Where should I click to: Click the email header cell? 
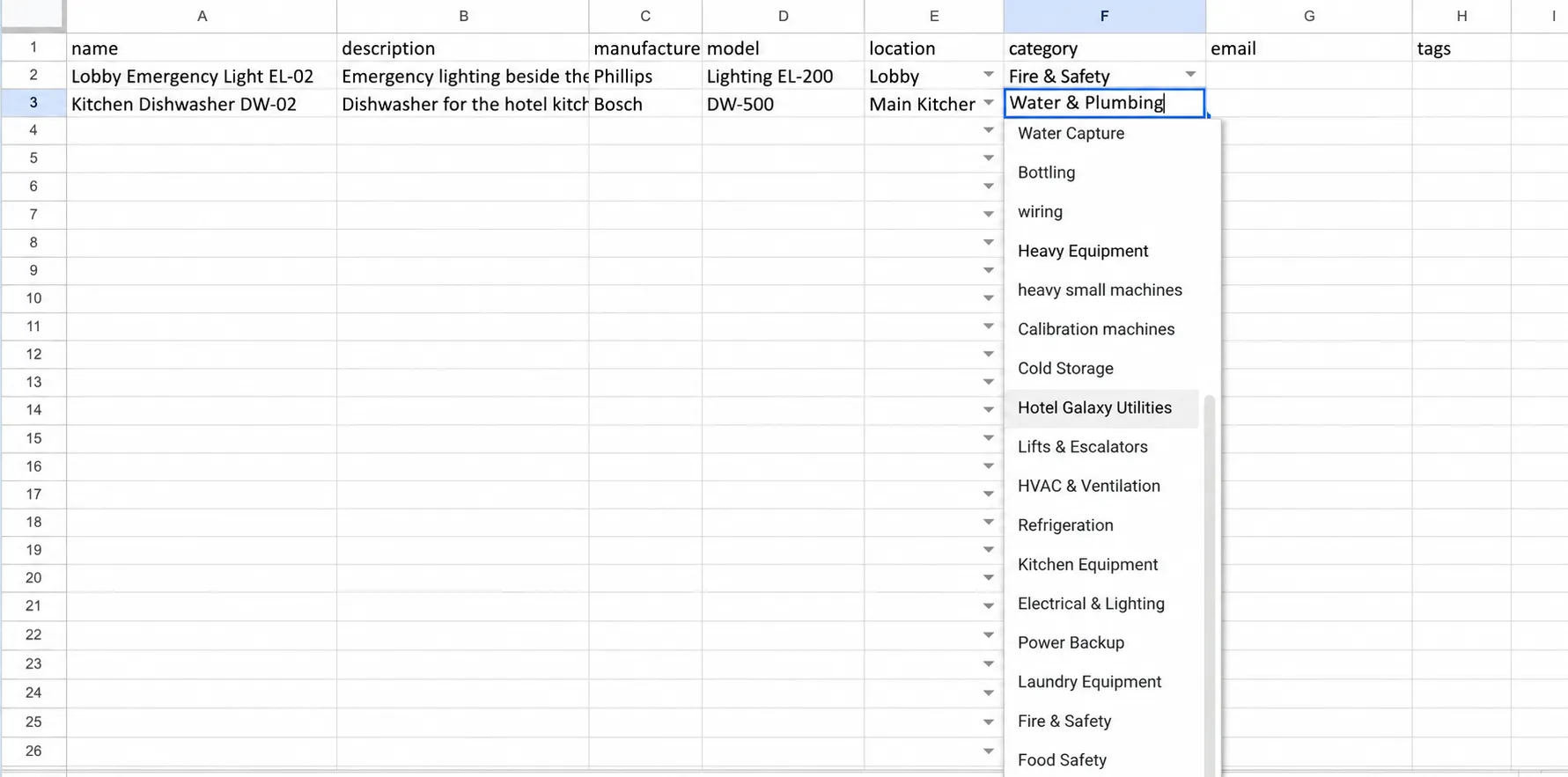point(1308,48)
